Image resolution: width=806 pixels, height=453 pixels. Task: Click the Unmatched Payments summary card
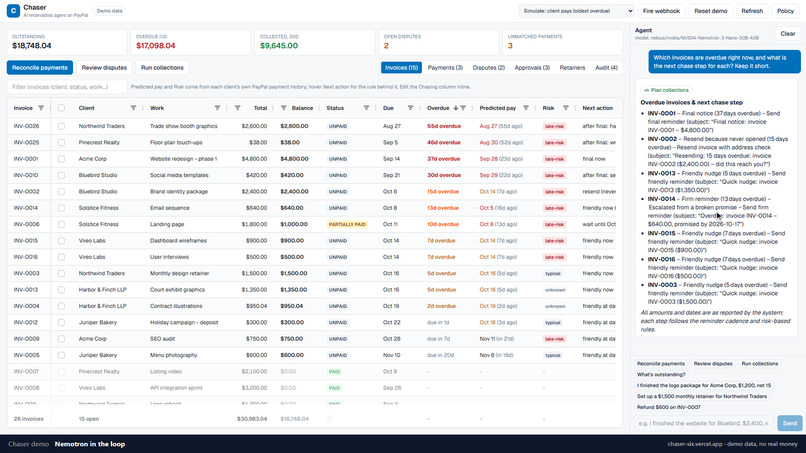(x=562, y=42)
